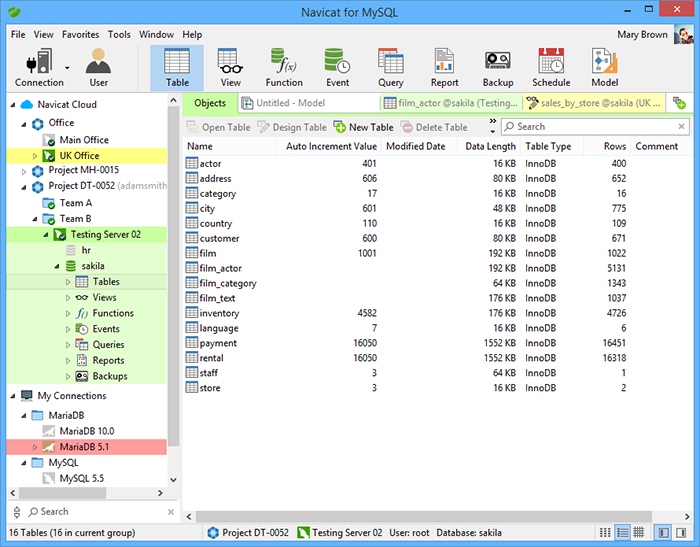Click the Navicat Cloud icon in tree
Screen dimensions: 700x547
coord(27,104)
